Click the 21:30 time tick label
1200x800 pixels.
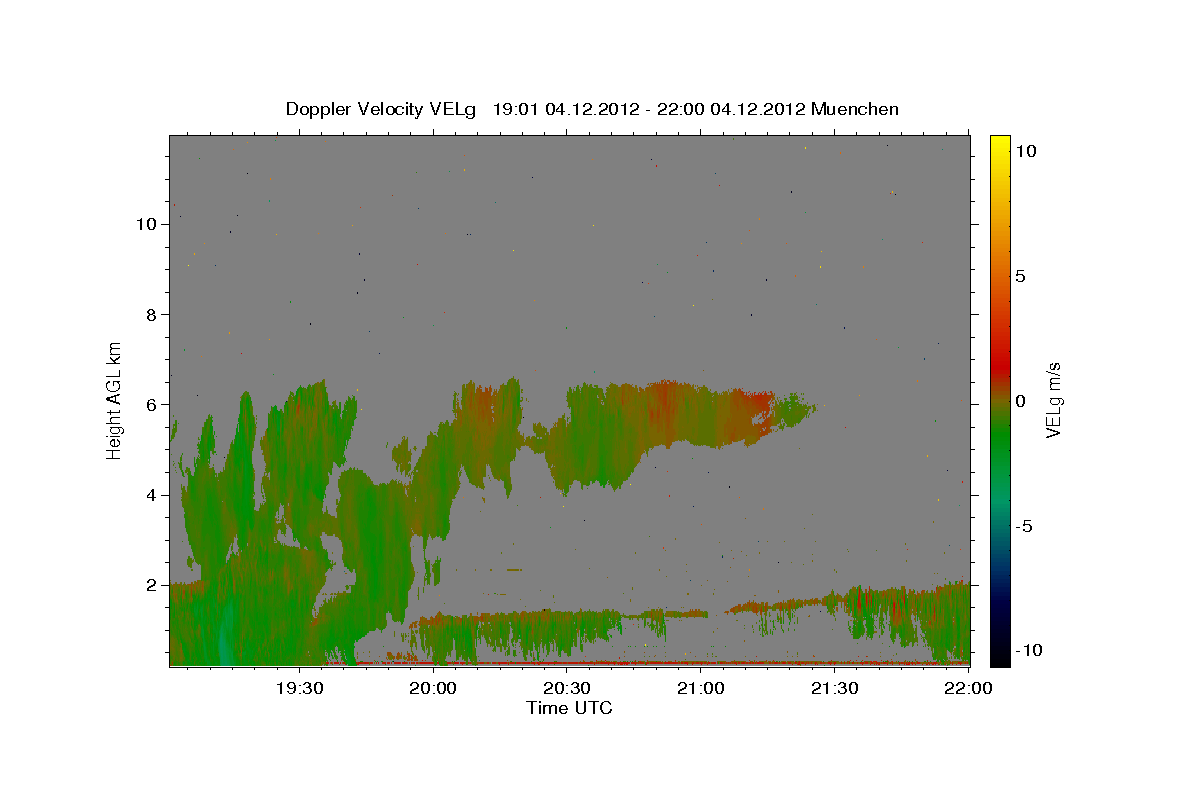point(835,688)
